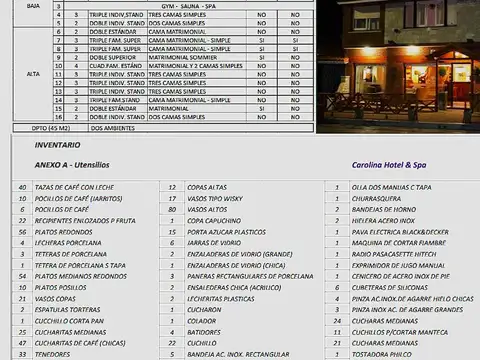The width and height of the screenshot is (480, 360).
Task: Click the 'ALTA' floor label cell
Action: tap(33, 74)
